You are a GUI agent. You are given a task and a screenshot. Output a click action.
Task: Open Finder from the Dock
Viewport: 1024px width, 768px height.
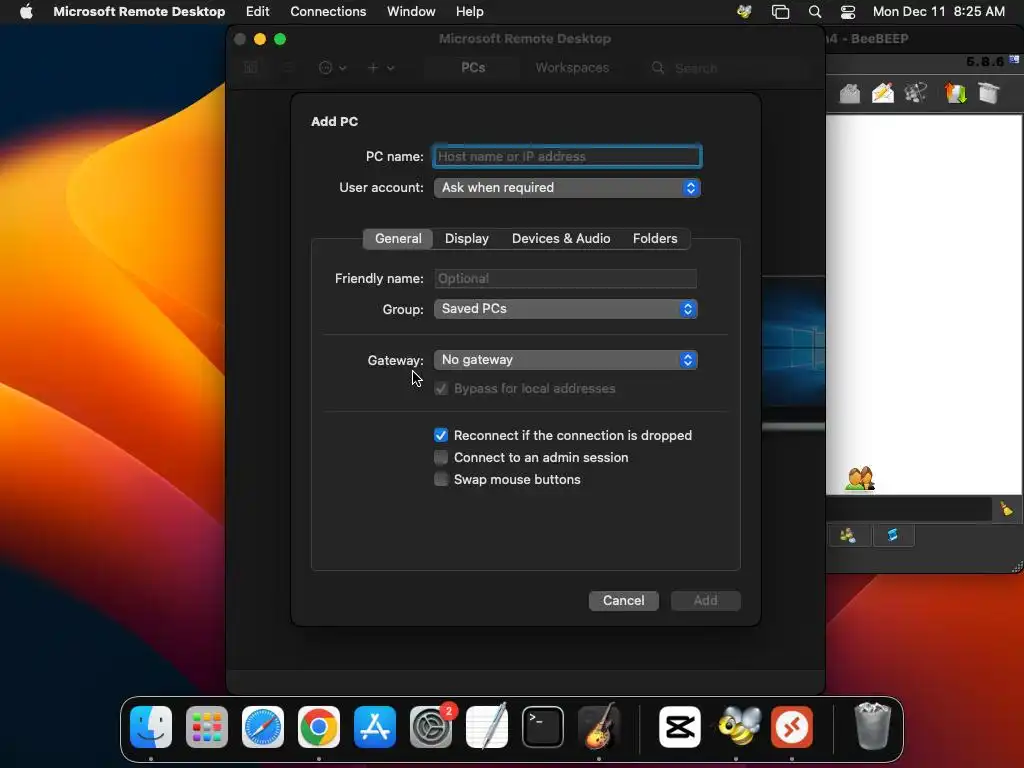click(151, 727)
